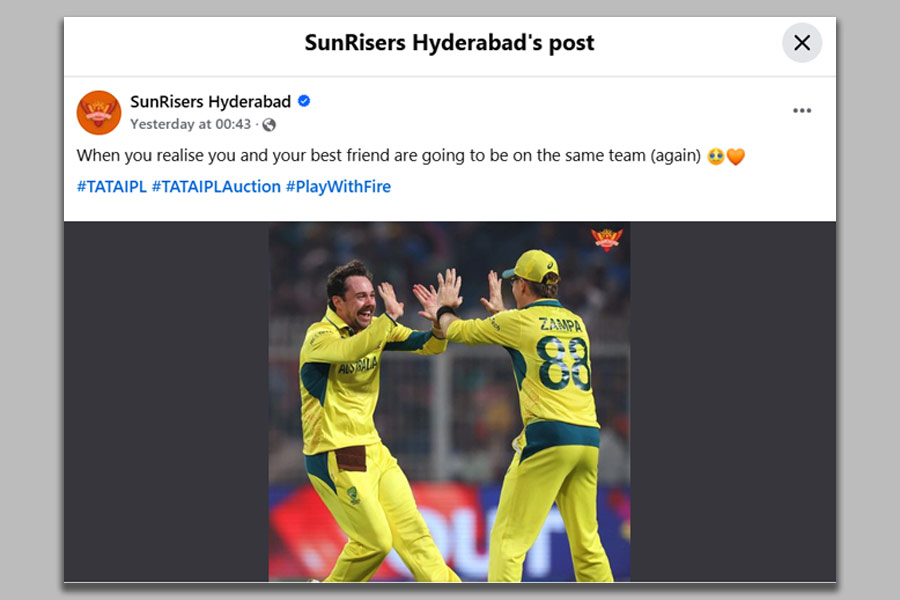Click the ZAMPA name on the jersey
This screenshot has width=900, height=600.
tap(560, 324)
